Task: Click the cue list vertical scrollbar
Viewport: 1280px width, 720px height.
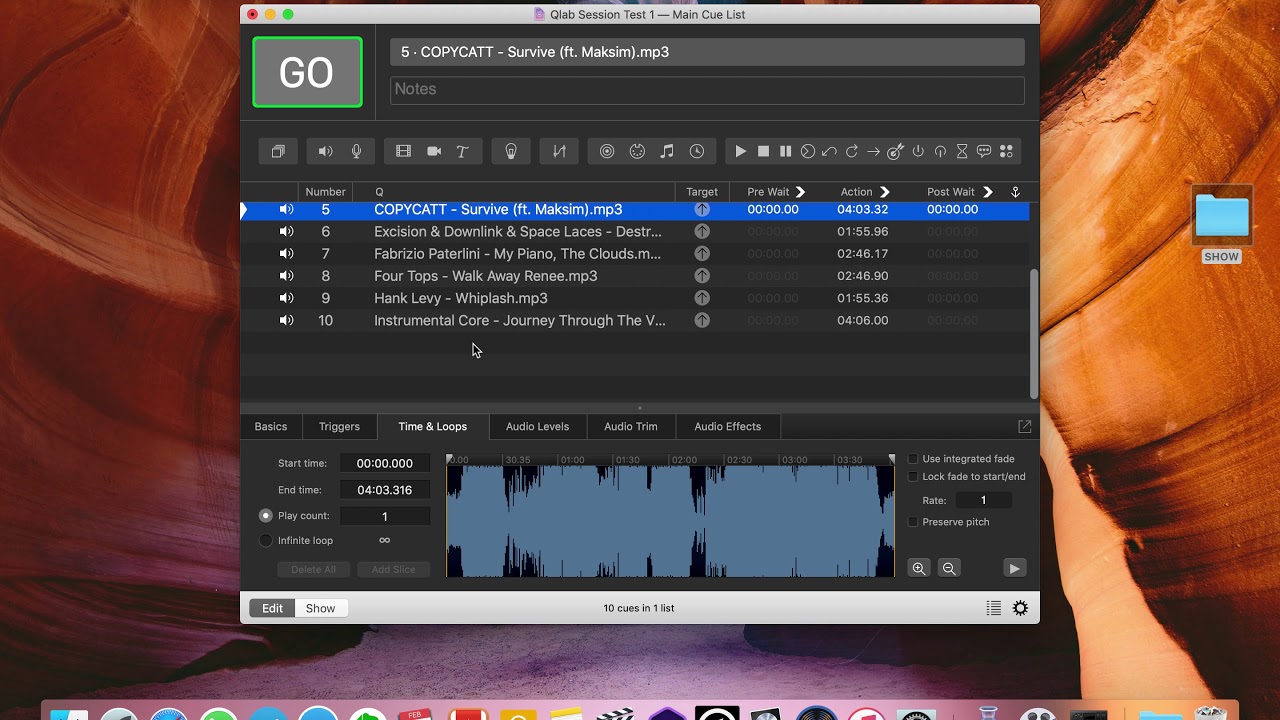Action: [x=1034, y=333]
